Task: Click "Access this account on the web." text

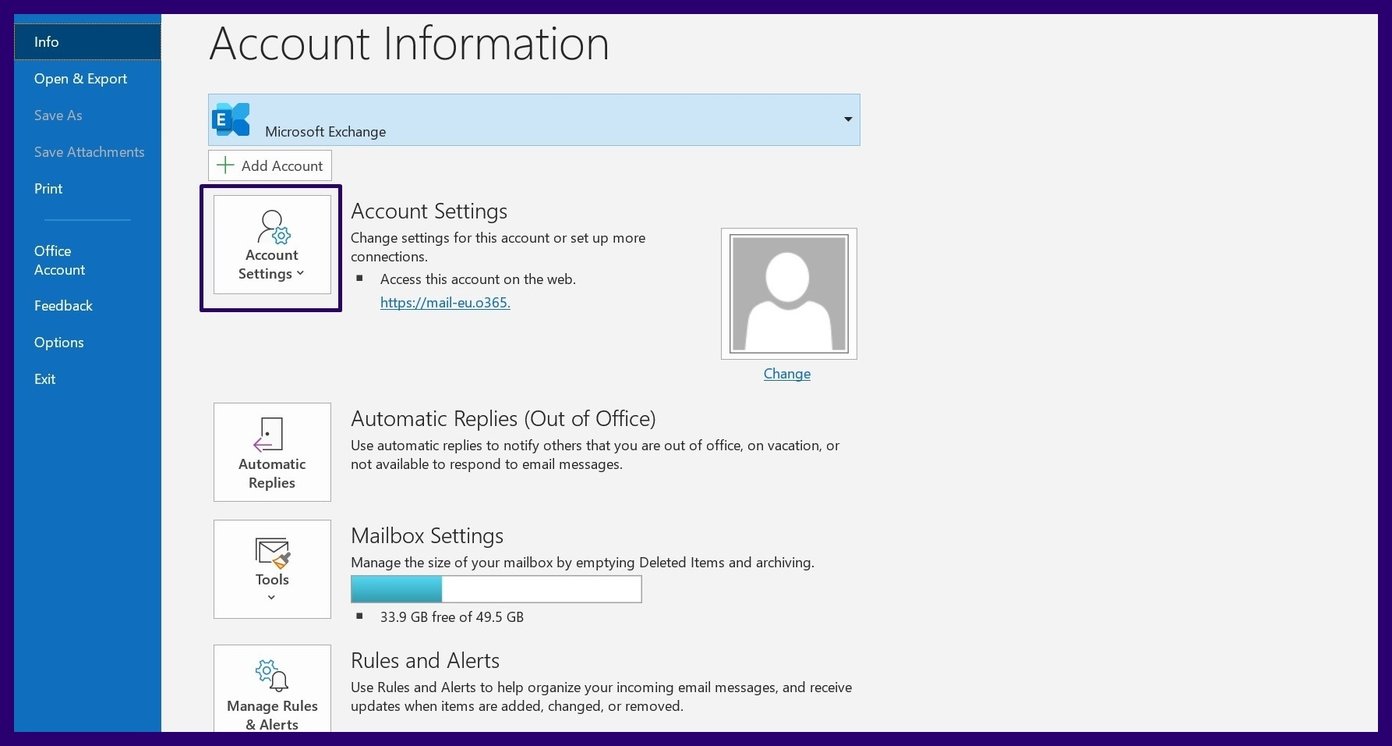Action: click(478, 279)
